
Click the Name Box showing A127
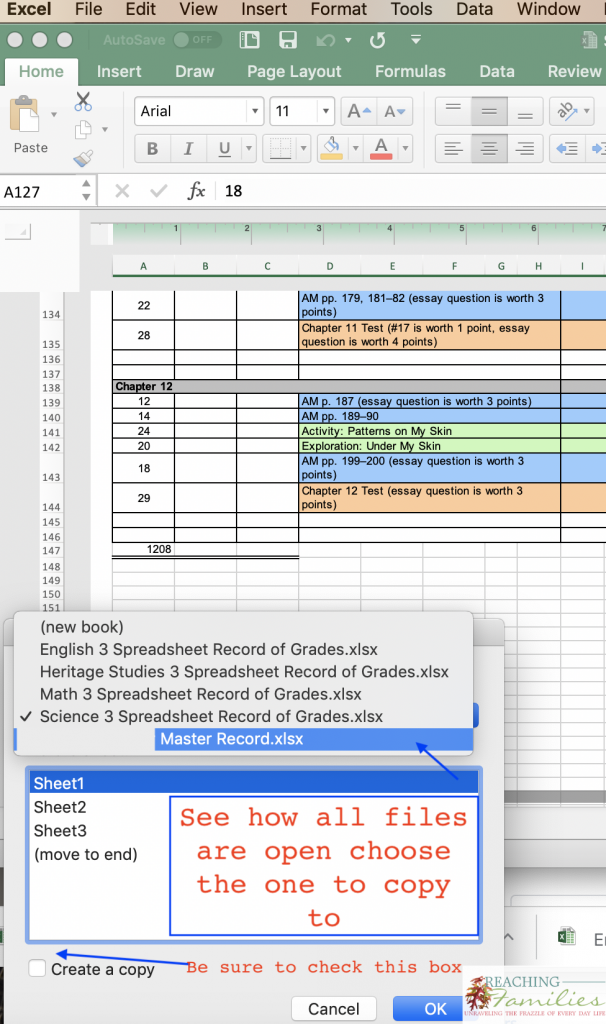click(x=39, y=191)
